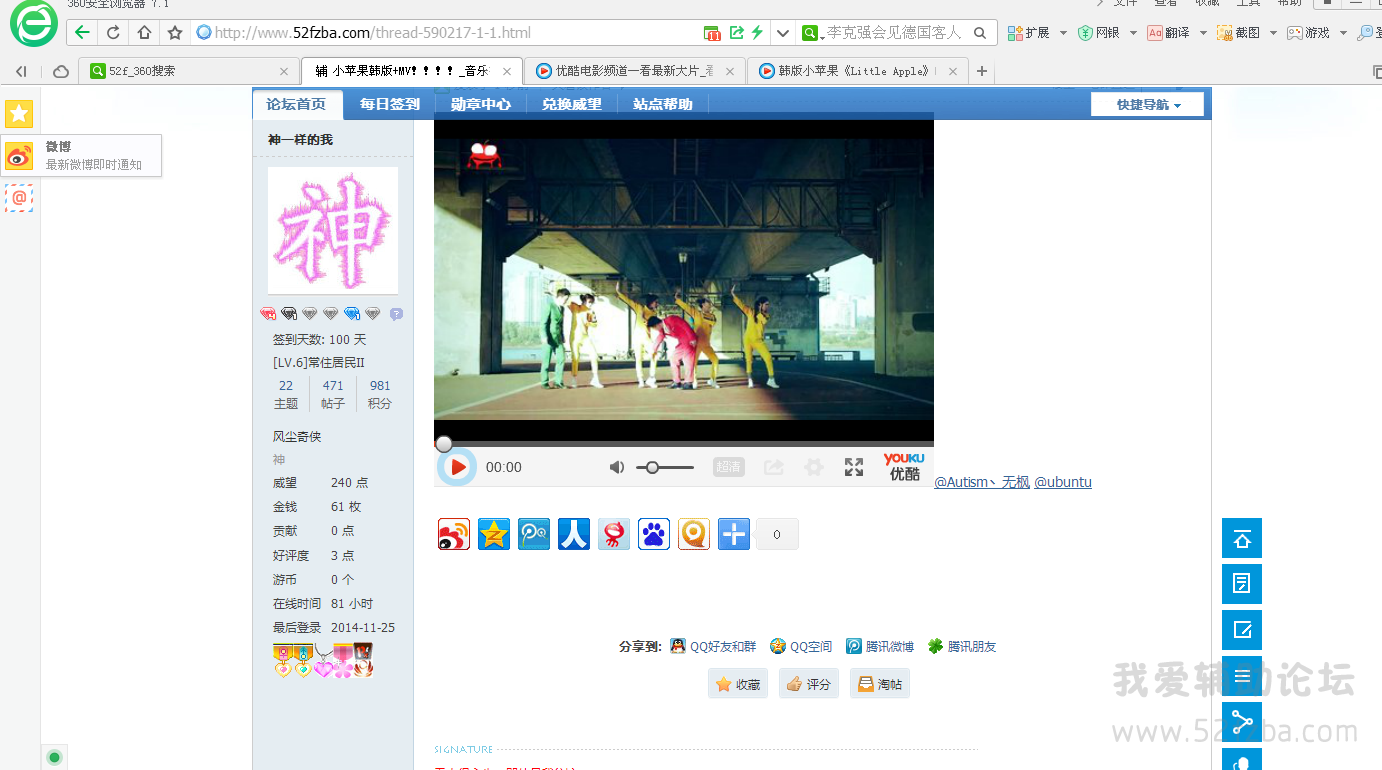The image size is (1382, 770).
Task: Share to Qzone star icon below video
Action: (x=494, y=534)
